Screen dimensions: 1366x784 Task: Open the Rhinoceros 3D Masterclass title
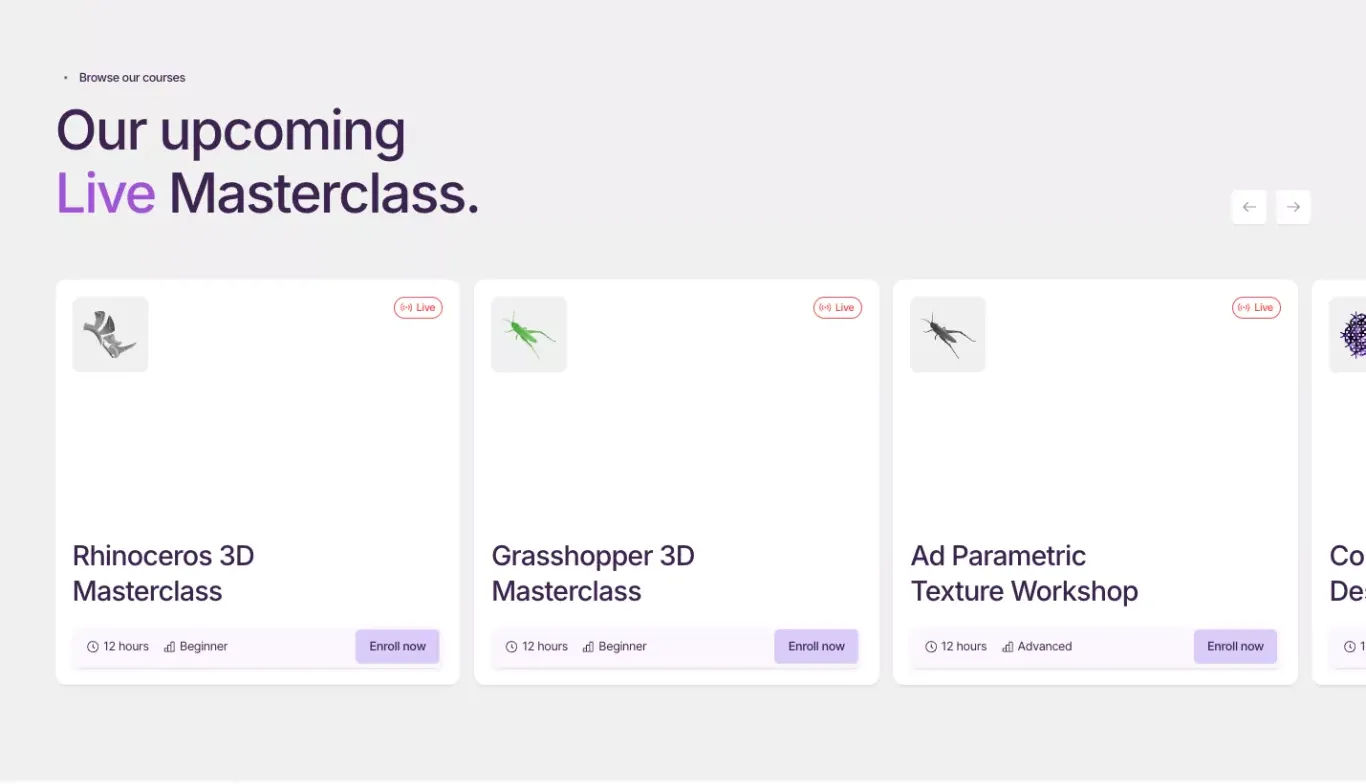[163, 573]
